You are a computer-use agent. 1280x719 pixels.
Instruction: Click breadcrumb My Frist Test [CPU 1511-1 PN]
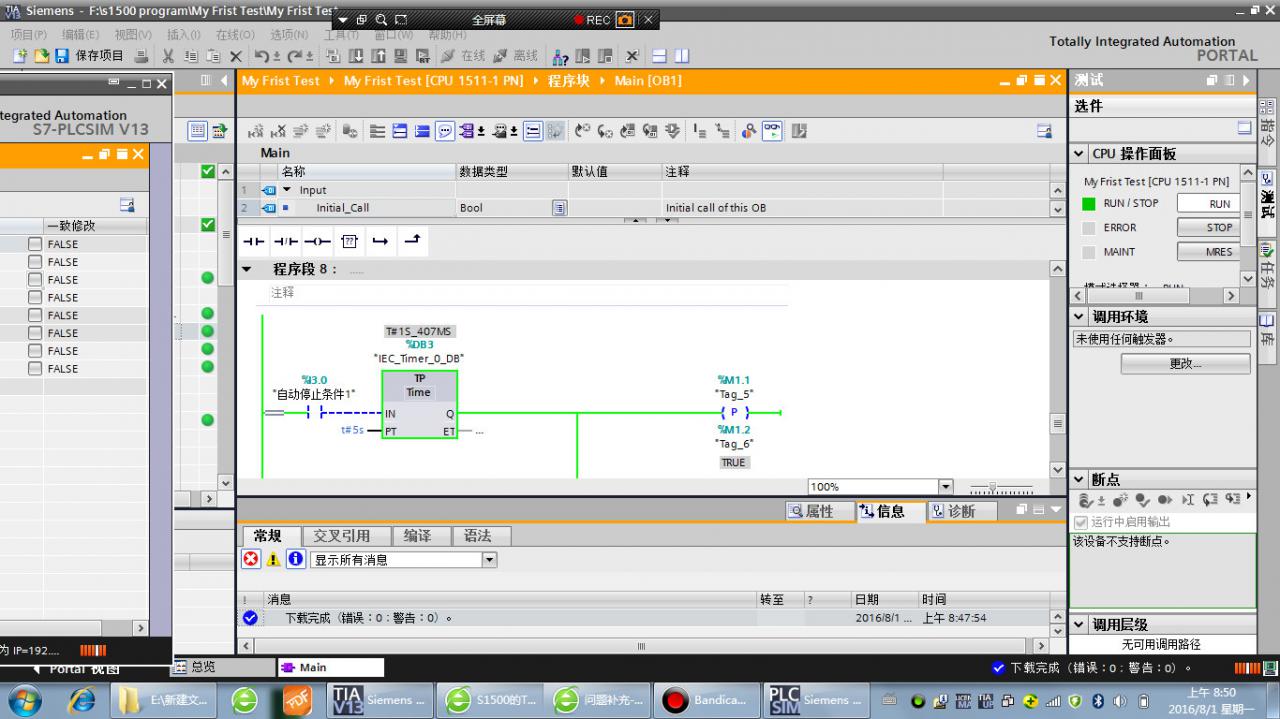pyautogui.click(x=433, y=80)
